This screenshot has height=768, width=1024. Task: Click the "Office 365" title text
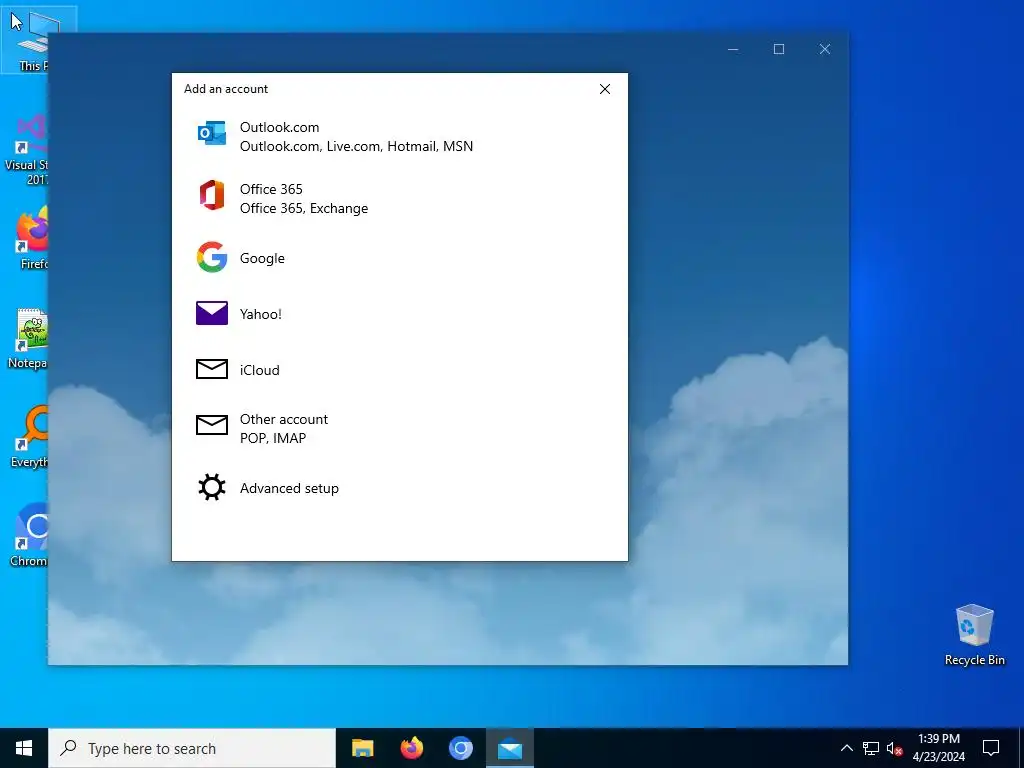[x=271, y=189]
